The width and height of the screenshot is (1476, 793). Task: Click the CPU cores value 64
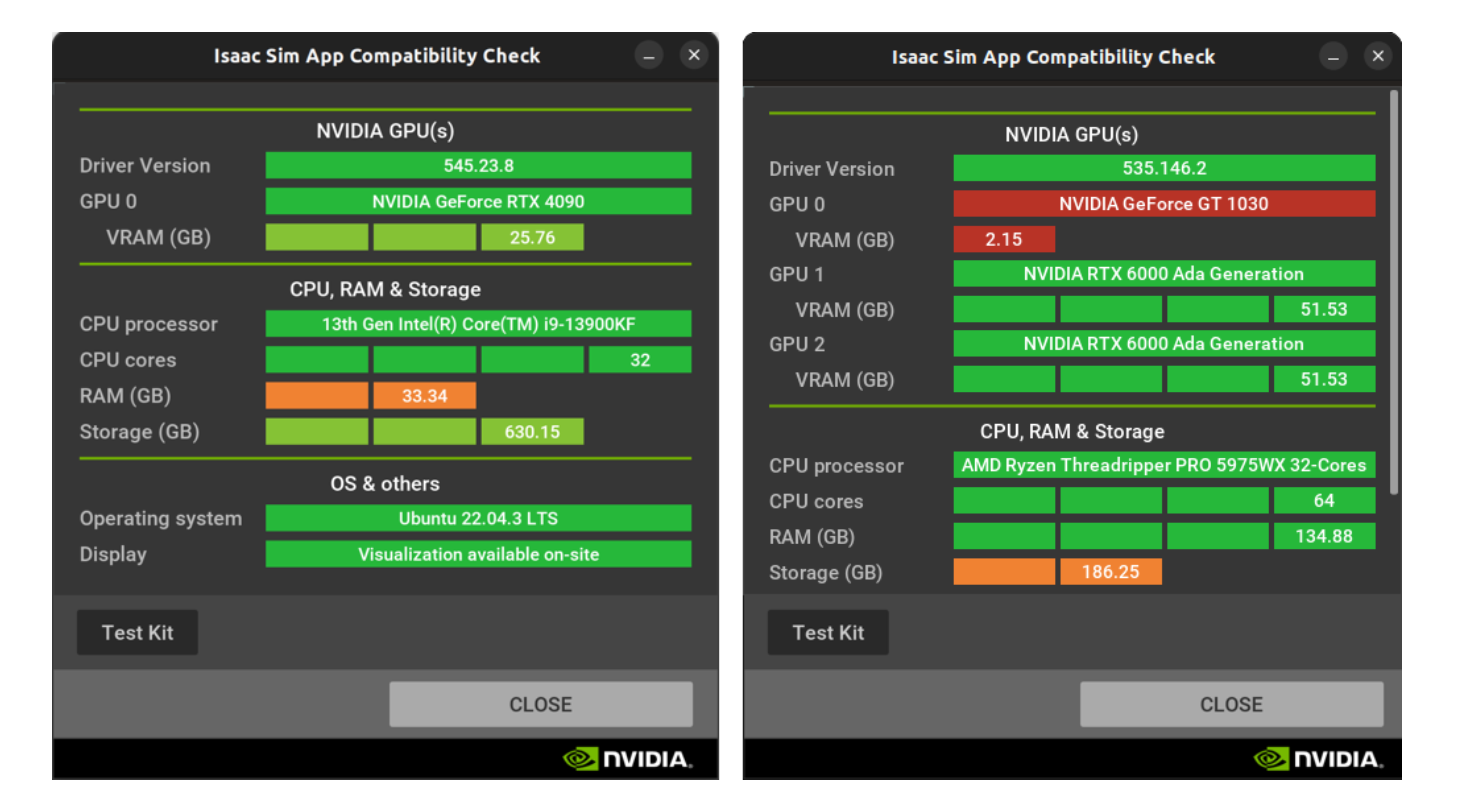[x=1324, y=501]
